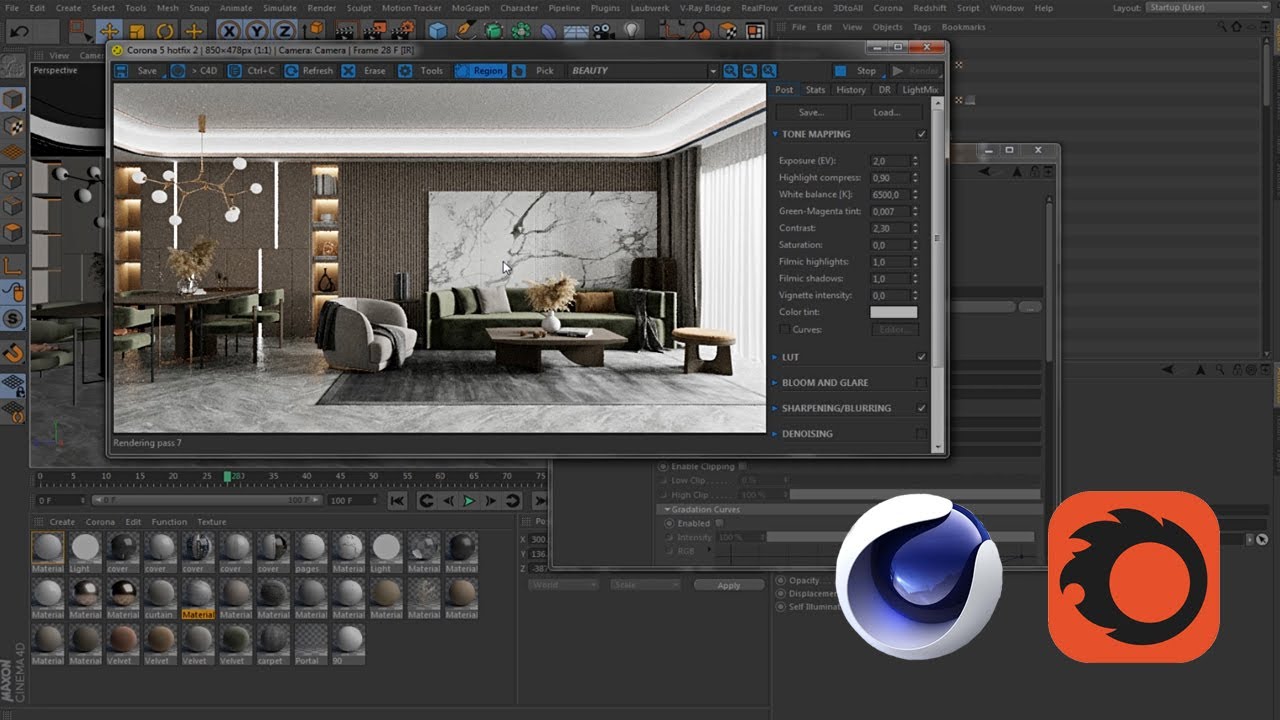Click Erase in the Corona frame buffer
Image resolution: width=1280 pixels, height=720 pixels.
point(364,71)
